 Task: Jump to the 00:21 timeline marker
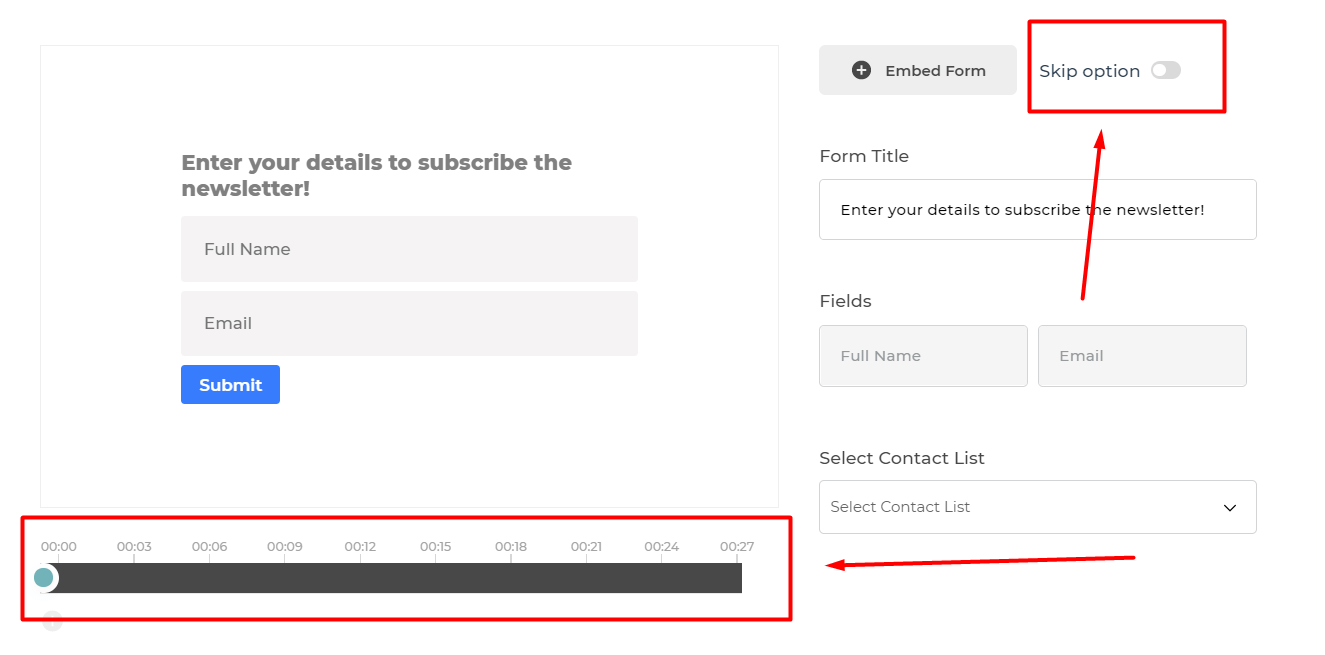(x=586, y=547)
